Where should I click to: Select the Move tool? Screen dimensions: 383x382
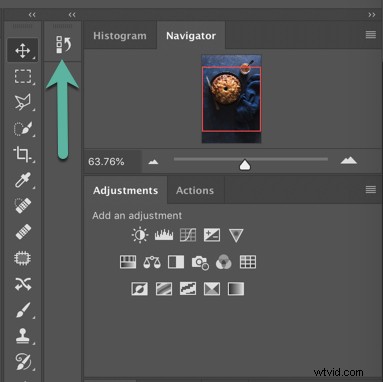[x=23, y=51]
